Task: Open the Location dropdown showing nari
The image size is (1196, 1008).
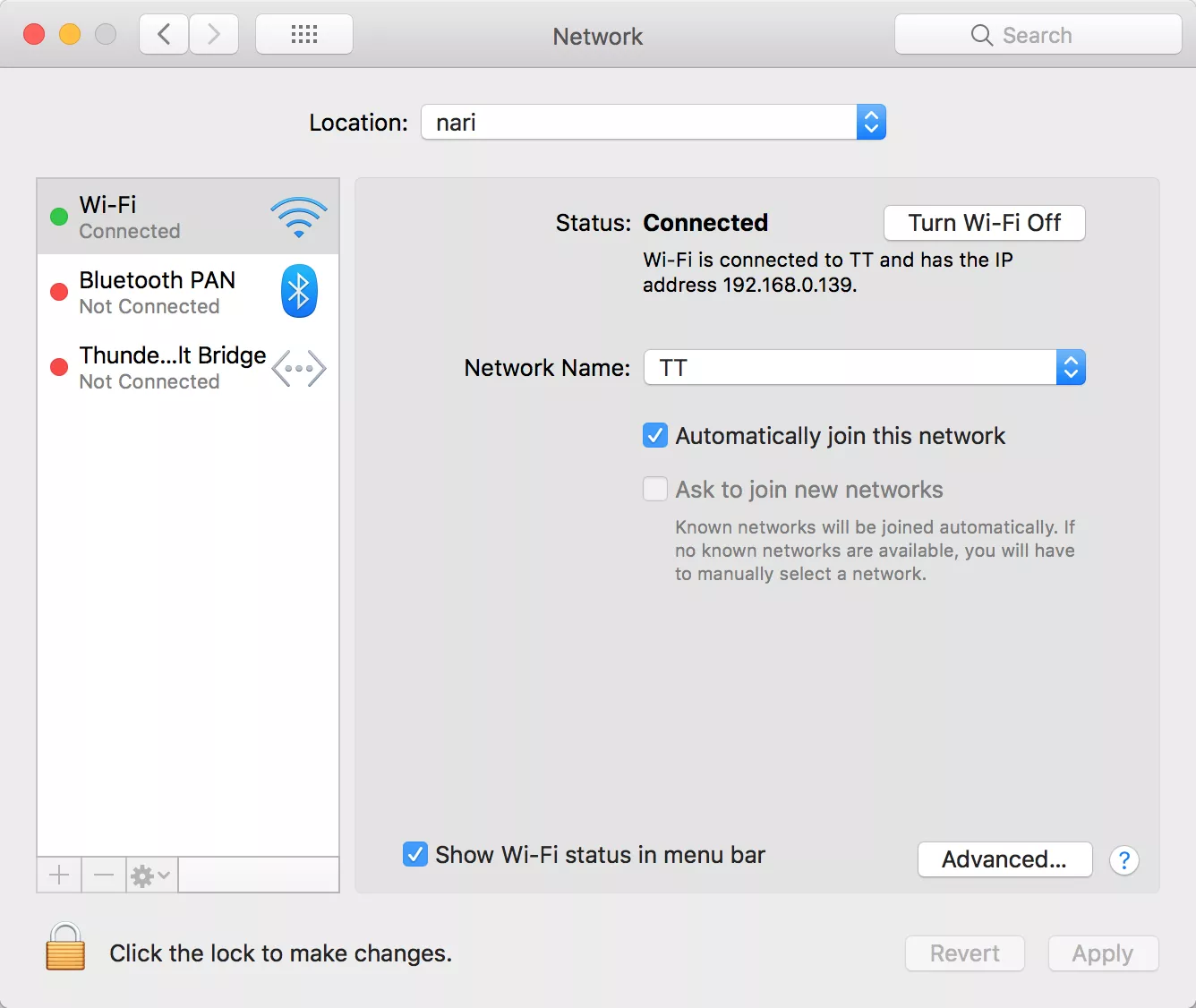Action: click(x=654, y=122)
